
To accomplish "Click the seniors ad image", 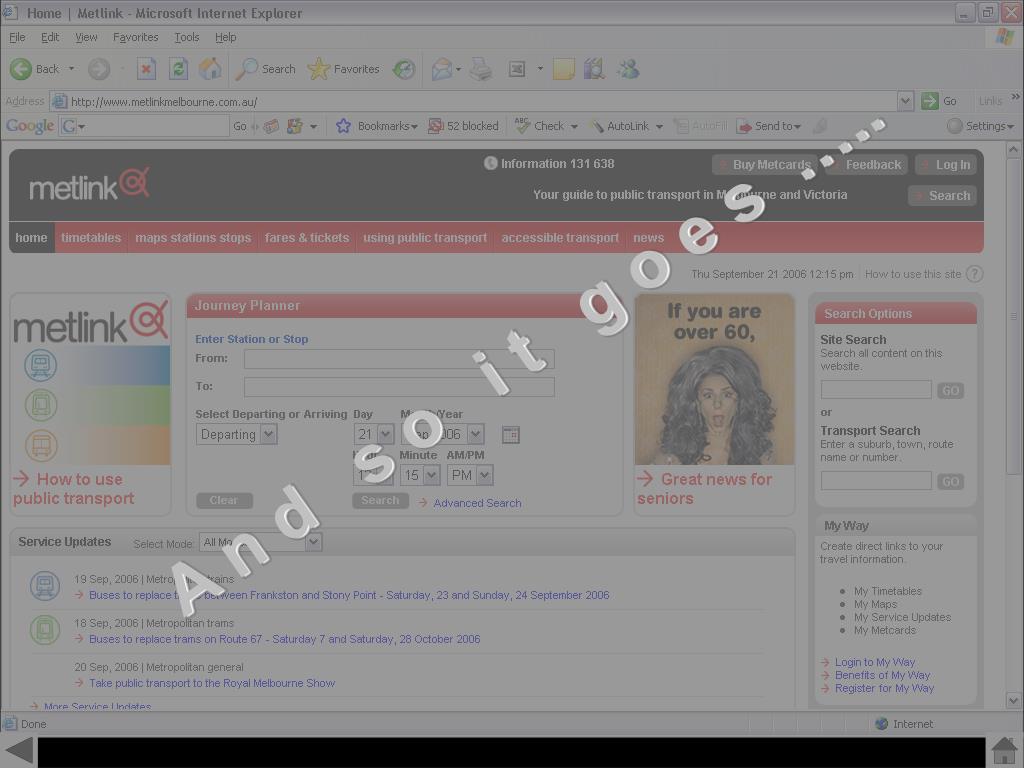I will click(714, 379).
